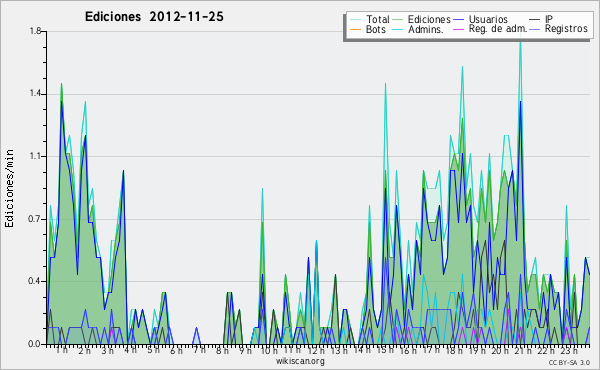Viewport: 600px width, 370px height.
Task: Click the '0.0' y-axis value
Action: pos(35,344)
